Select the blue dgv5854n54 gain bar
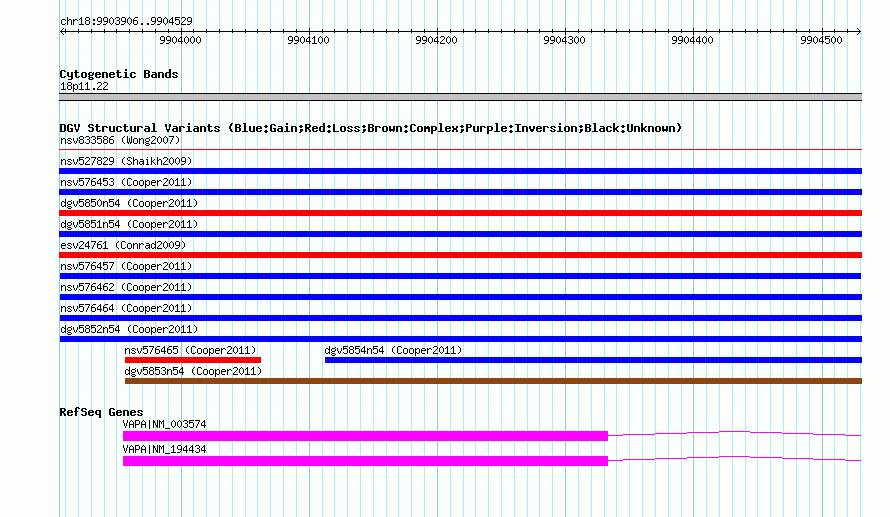Image resolution: width=890 pixels, height=517 pixels. coord(593,360)
